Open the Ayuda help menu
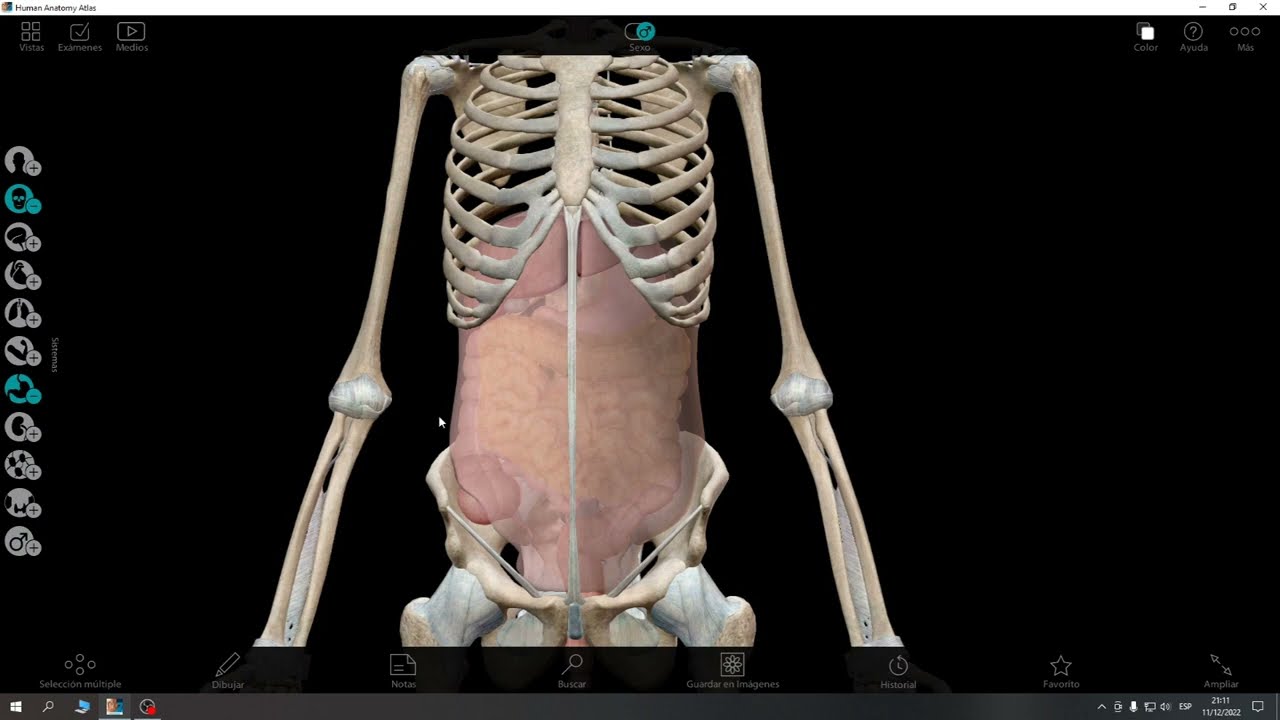This screenshot has width=1280, height=720. [x=1193, y=37]
